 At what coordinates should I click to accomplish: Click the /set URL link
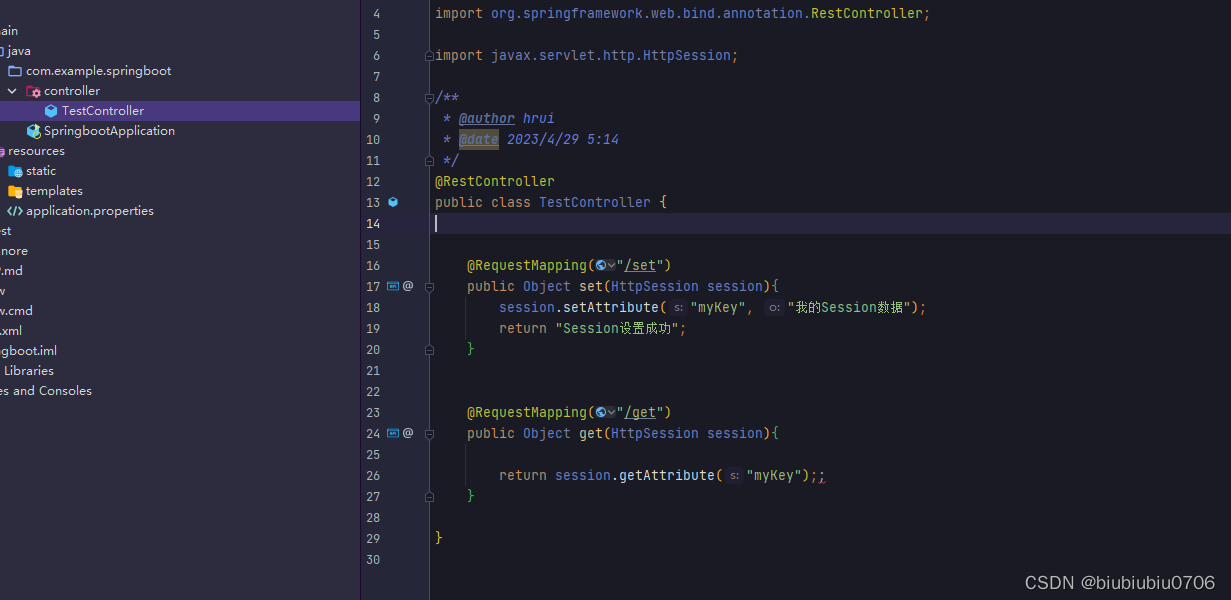640,265
